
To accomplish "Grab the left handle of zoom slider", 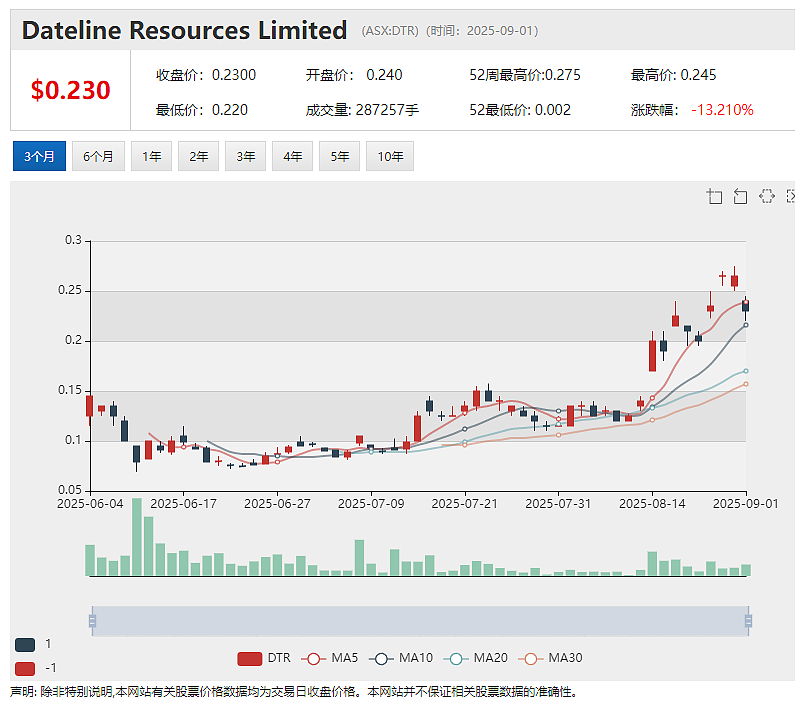I will click(92, 621).
